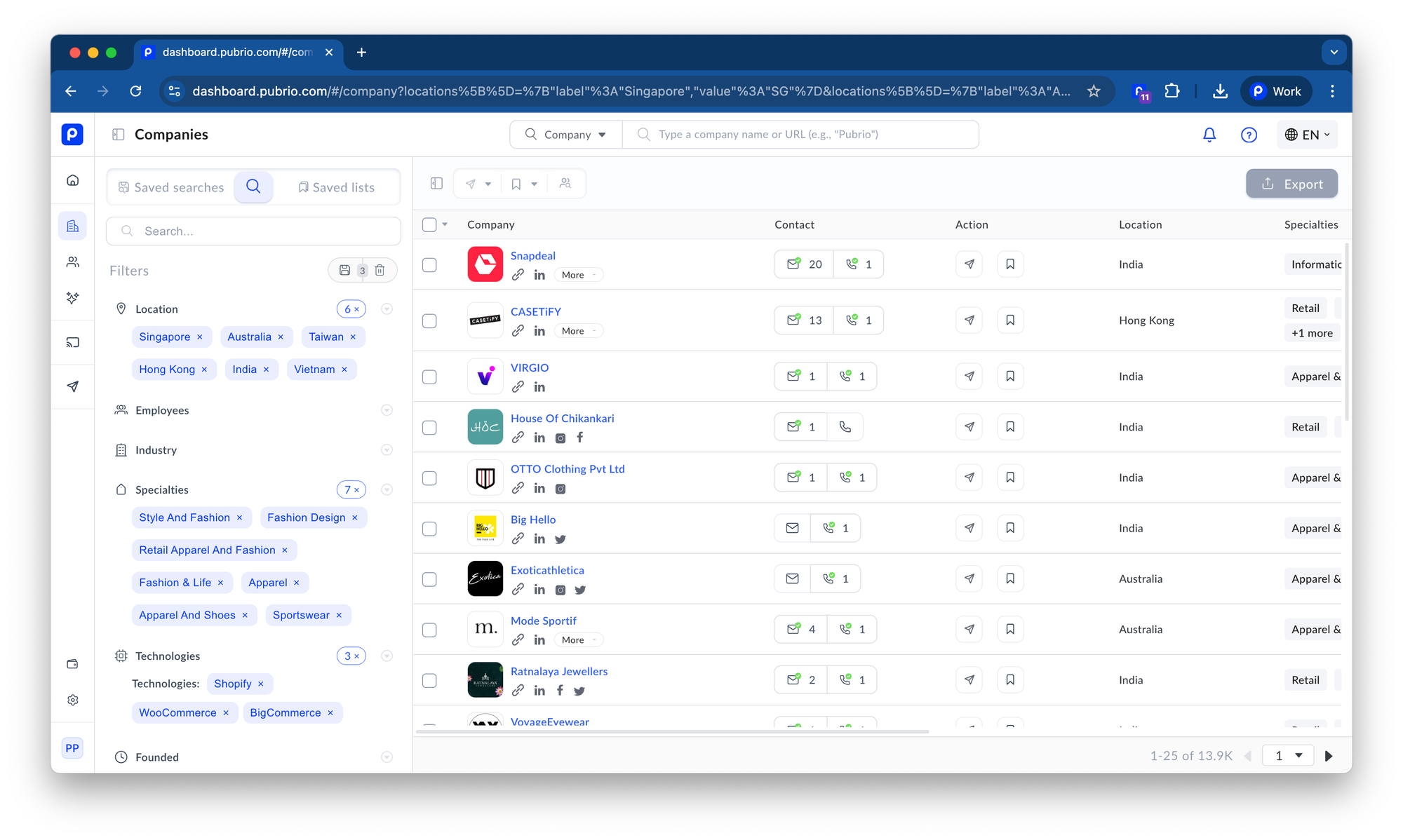1403x840 pixels.
Task: Save current filters with the save icon
Action: [344, 270]
